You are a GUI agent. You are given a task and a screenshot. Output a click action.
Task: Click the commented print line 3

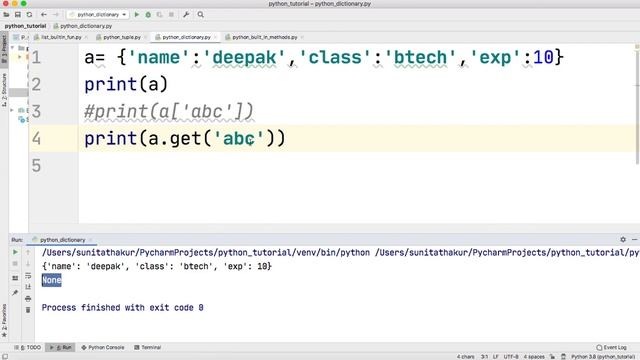coord(169,111)
